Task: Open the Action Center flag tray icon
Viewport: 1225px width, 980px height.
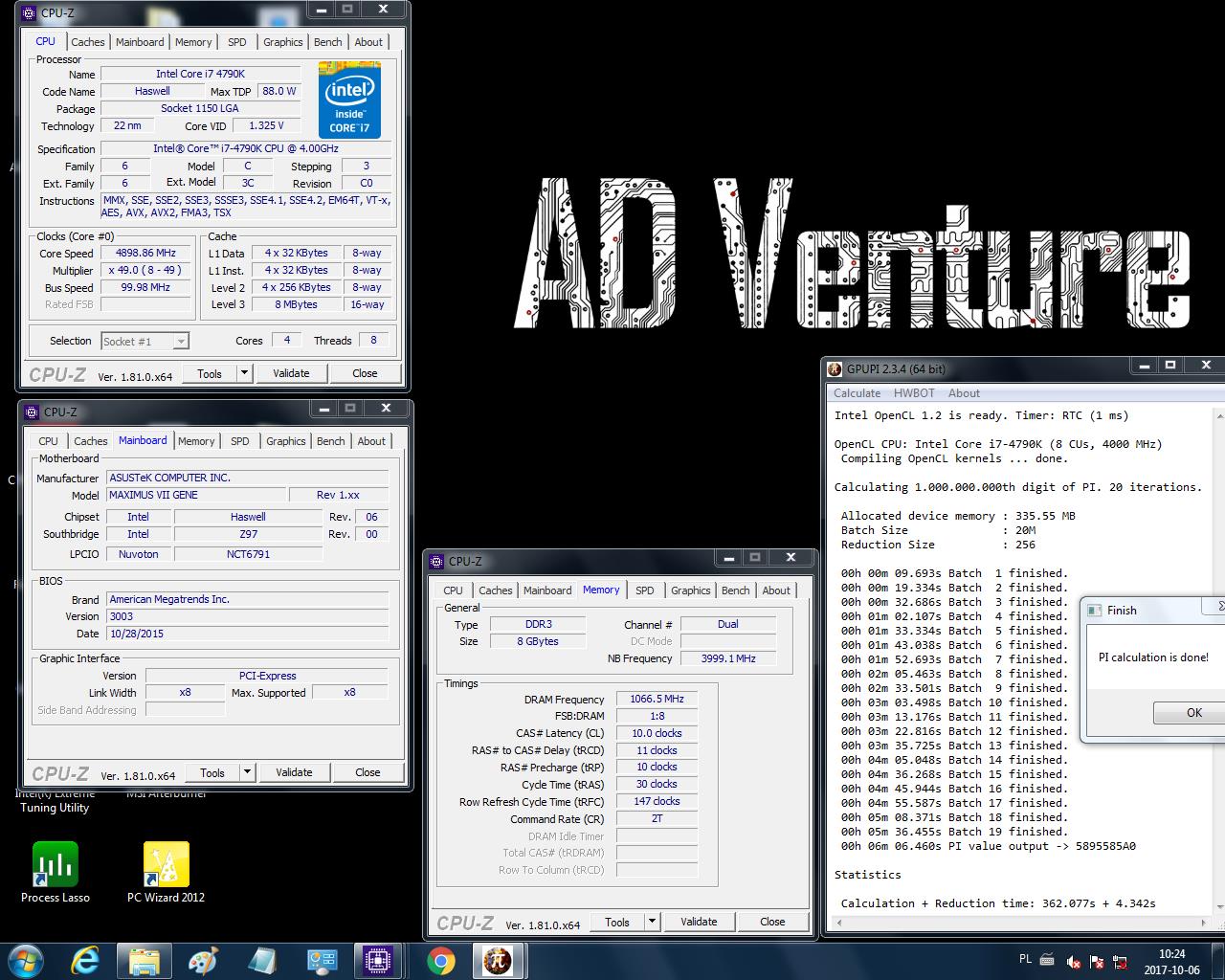Action: pyautogui.click(x=1097, y=962)
